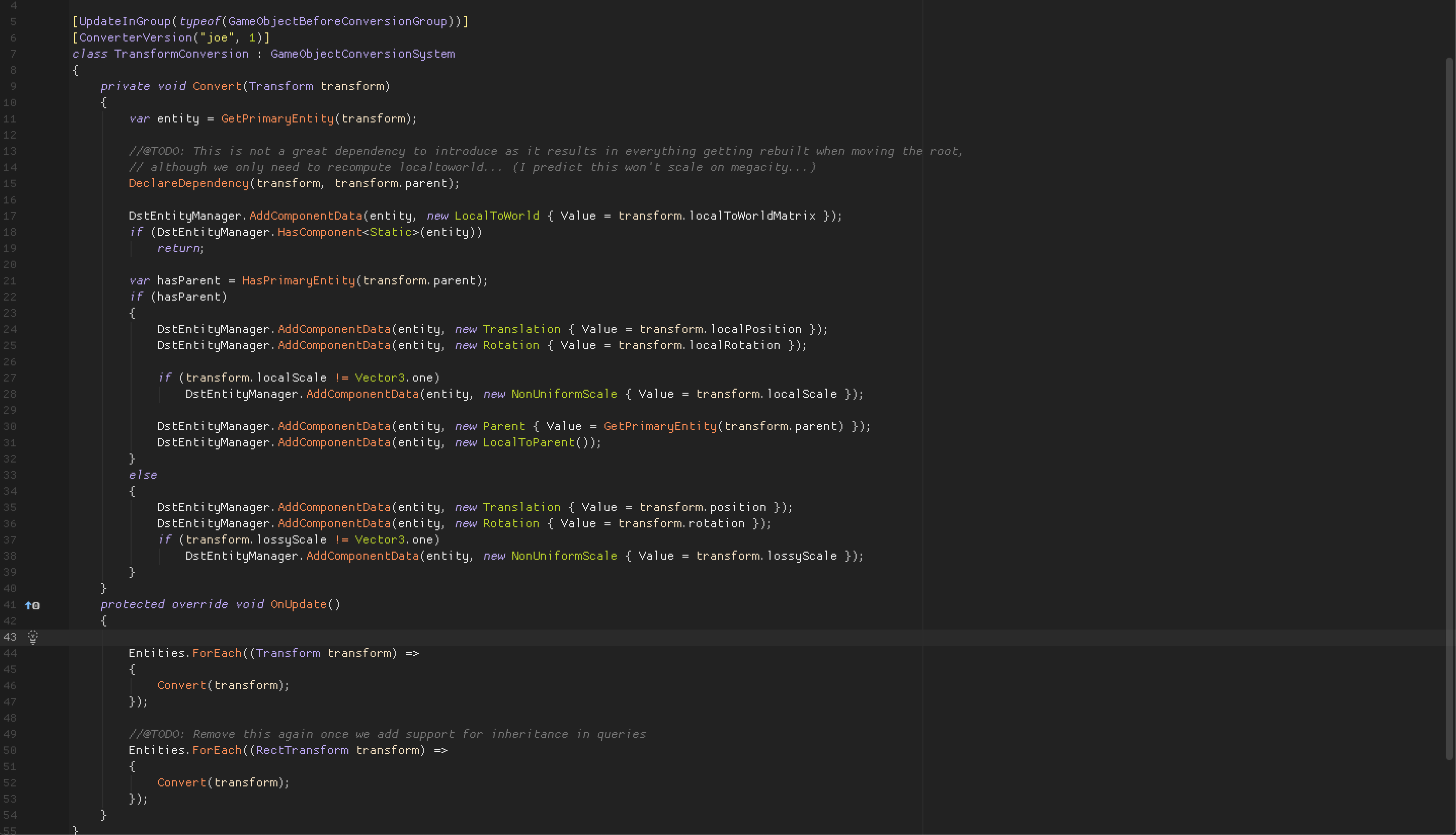Click Rotation type on line 36
The width and height of the screenshot is (1456, 835).
pyautogui.click(x=511, y=524)
